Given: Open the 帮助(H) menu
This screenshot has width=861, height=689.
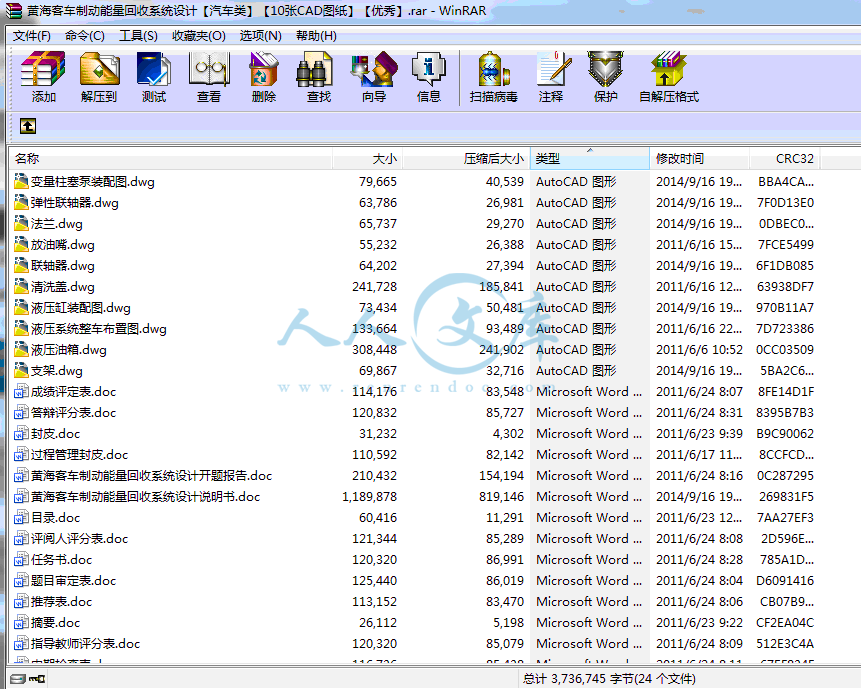Looking at the screenshot, I should (x=316, y=36).
